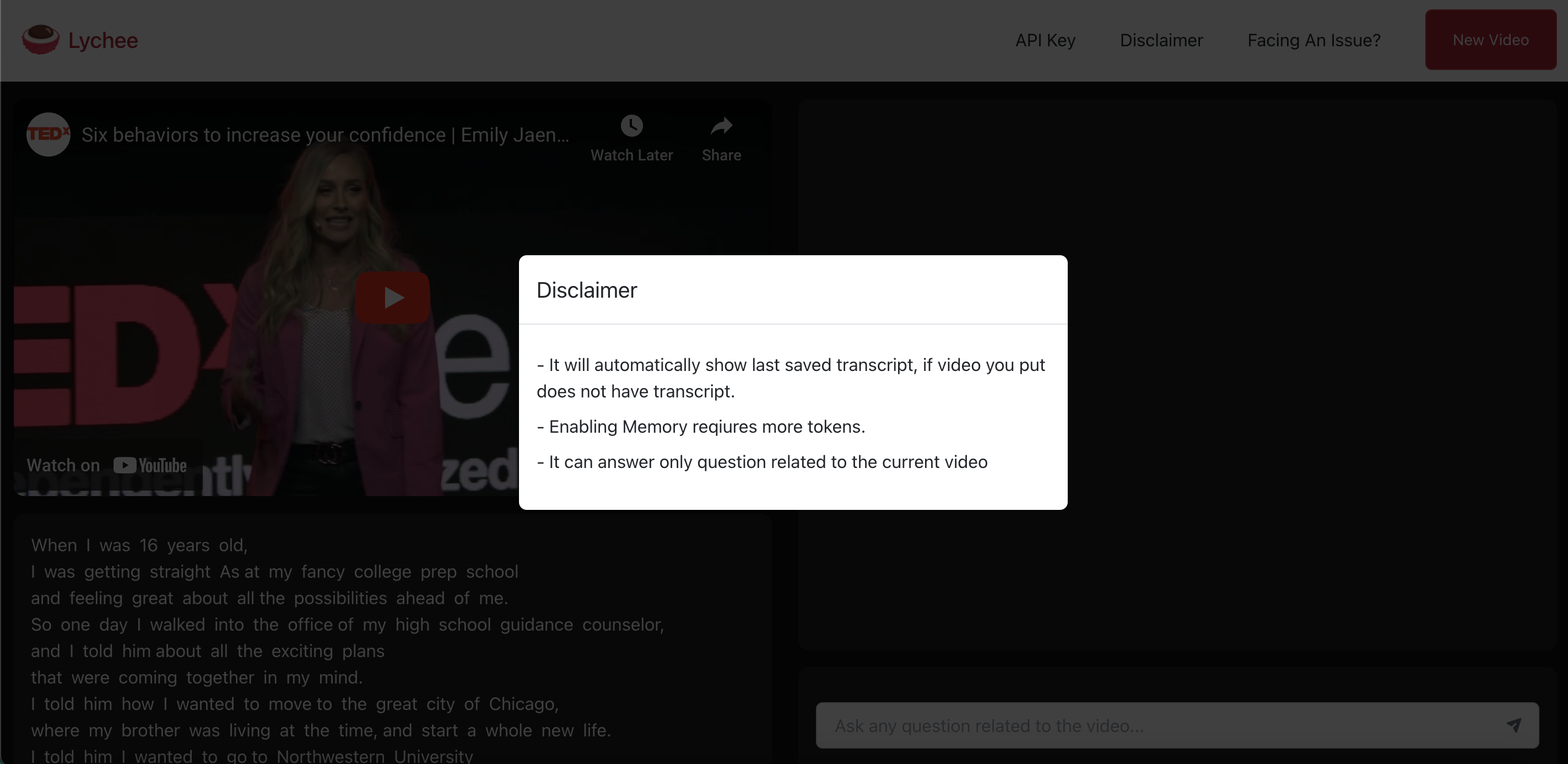This screenshot has width=1568, height=764.
Task: Focus the 'Ask any question' input field
Action: [x=1177, y=725]
